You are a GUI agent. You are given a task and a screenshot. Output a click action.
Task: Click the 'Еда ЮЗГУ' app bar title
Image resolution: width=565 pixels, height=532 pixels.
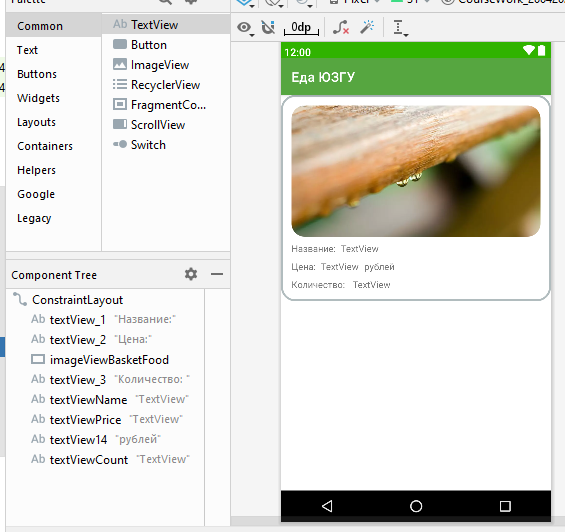click(x=323, y=77)
